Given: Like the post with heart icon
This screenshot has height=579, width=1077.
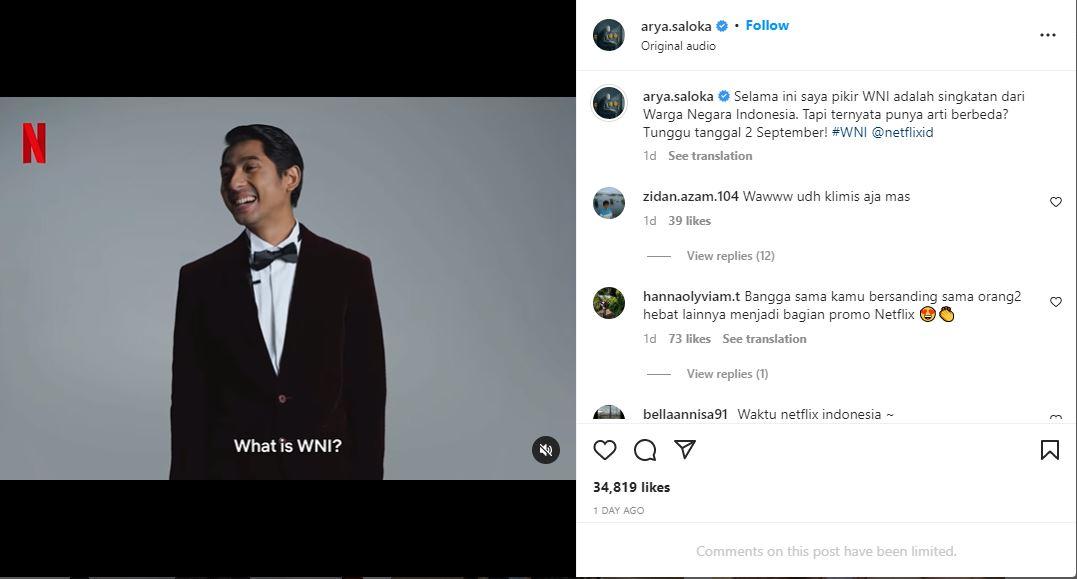Looking at the screenshot, I should (x=605, y=450).
